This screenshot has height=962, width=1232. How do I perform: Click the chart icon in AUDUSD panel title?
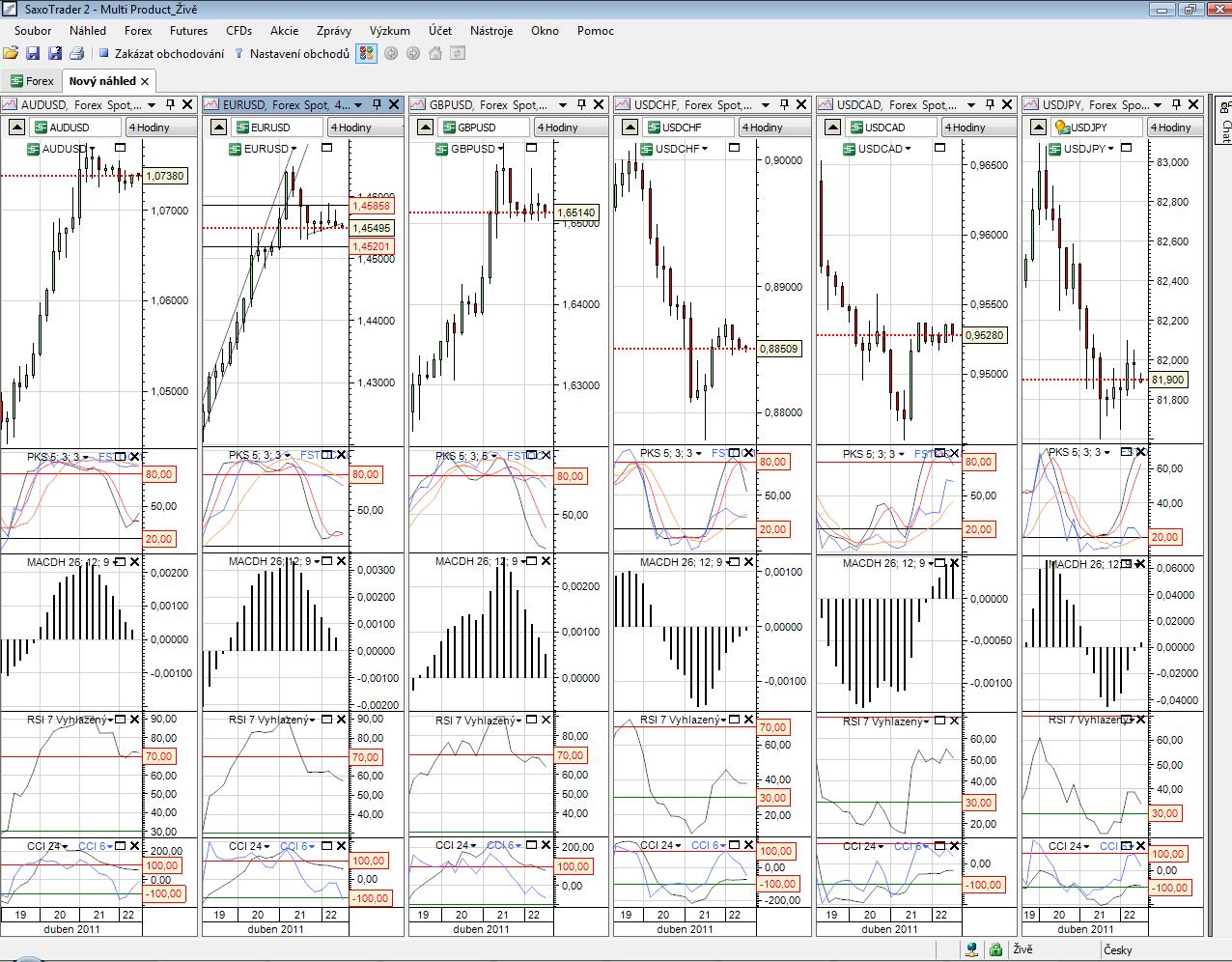11,104
